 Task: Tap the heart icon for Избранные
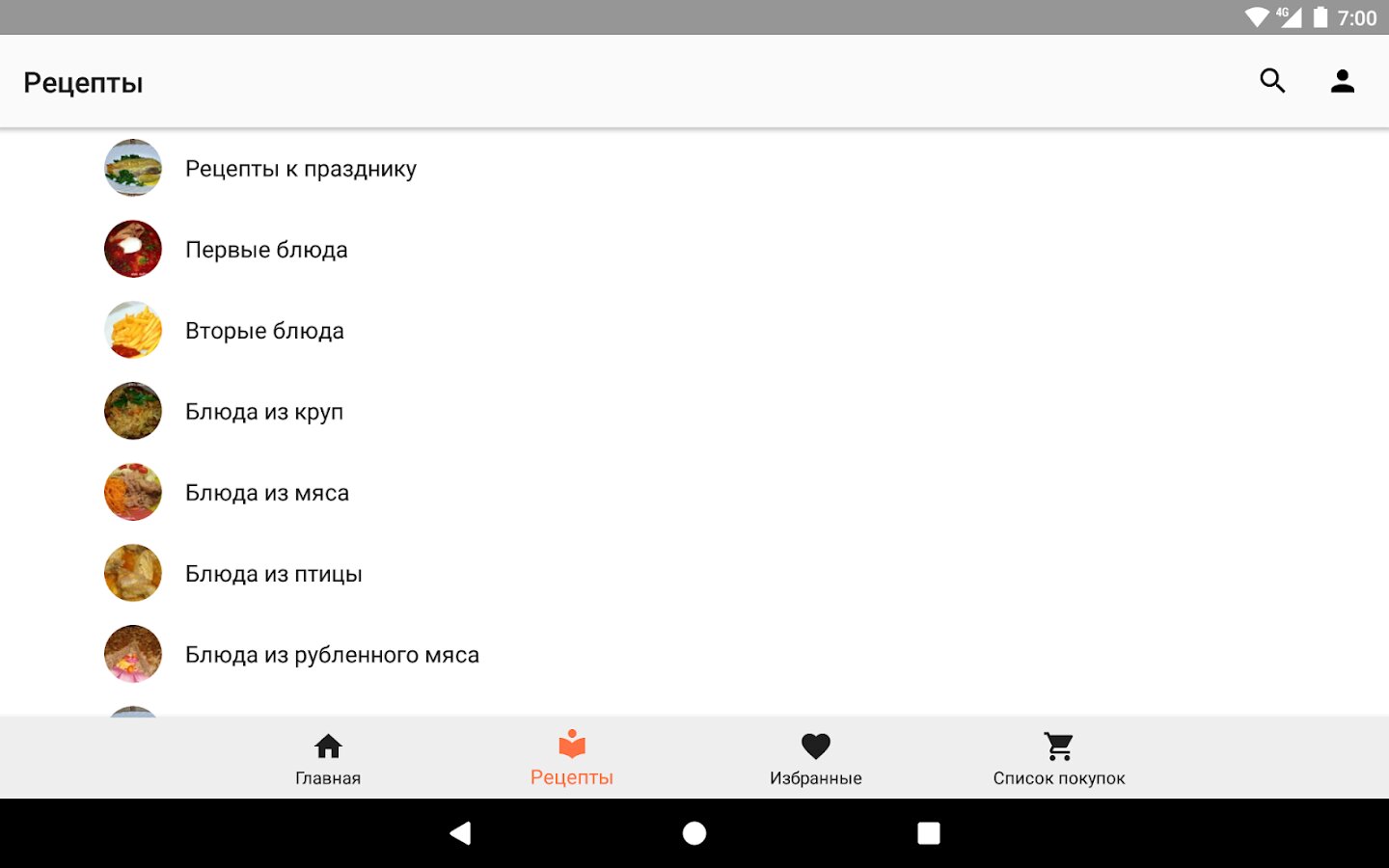(x=816, y=746)
